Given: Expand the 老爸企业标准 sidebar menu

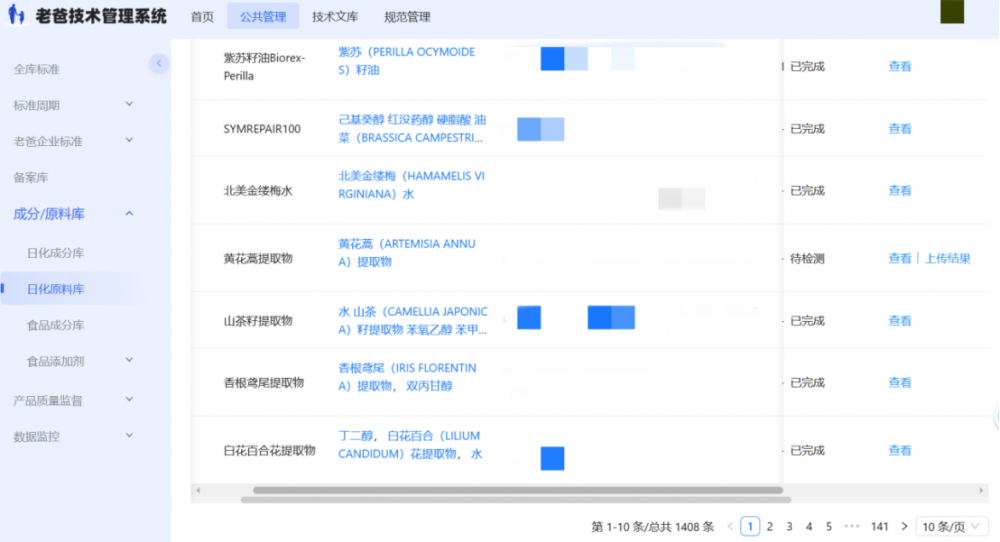Looking at the screenshot, I should [x=129, y=141].
